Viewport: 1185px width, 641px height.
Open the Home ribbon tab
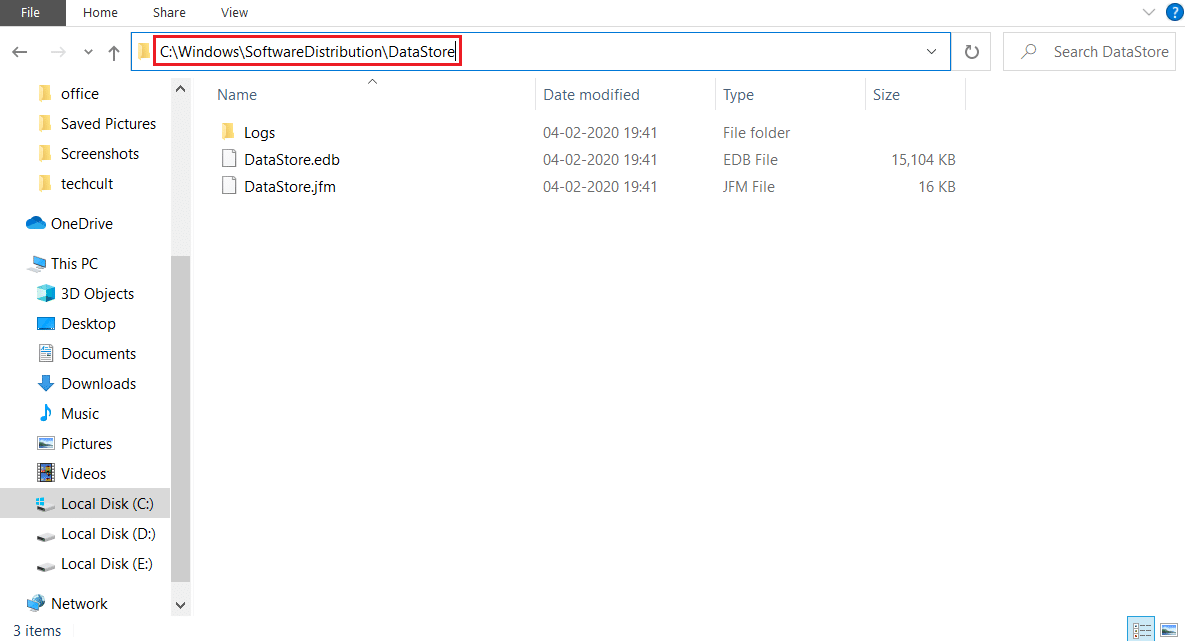tap(101, 13)
